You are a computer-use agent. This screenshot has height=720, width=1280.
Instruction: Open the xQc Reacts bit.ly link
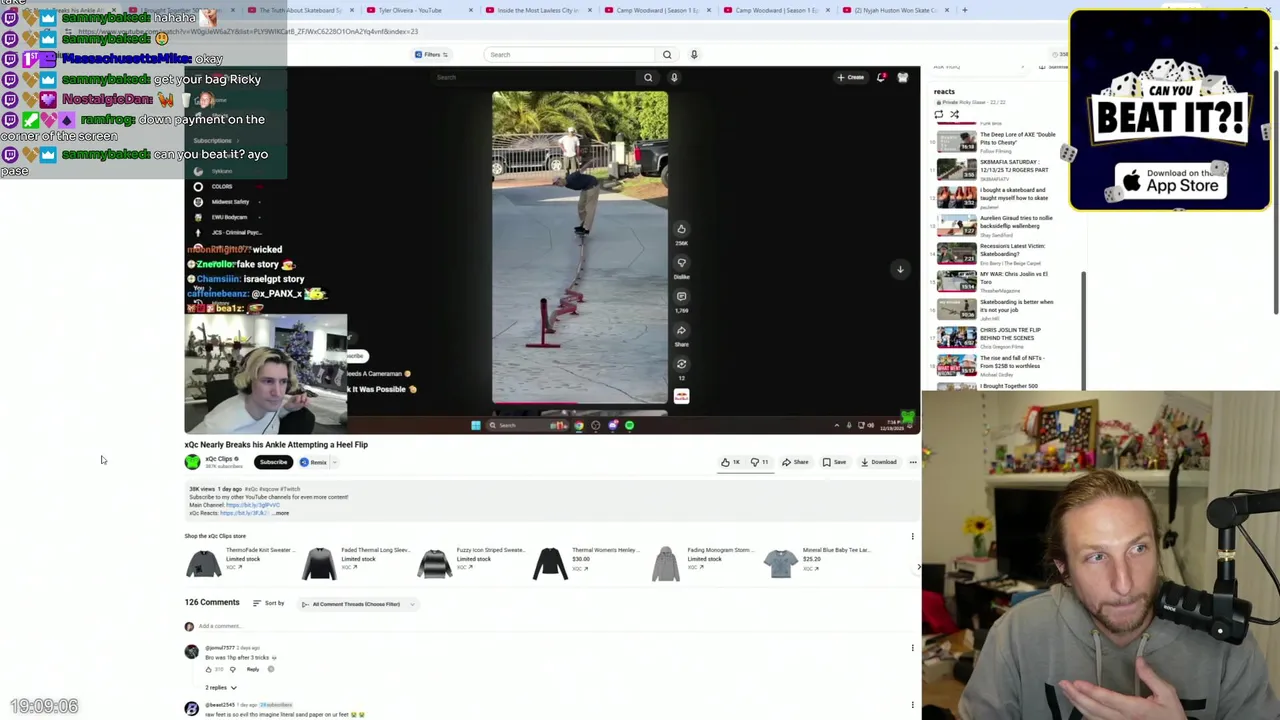pos(244,513)
